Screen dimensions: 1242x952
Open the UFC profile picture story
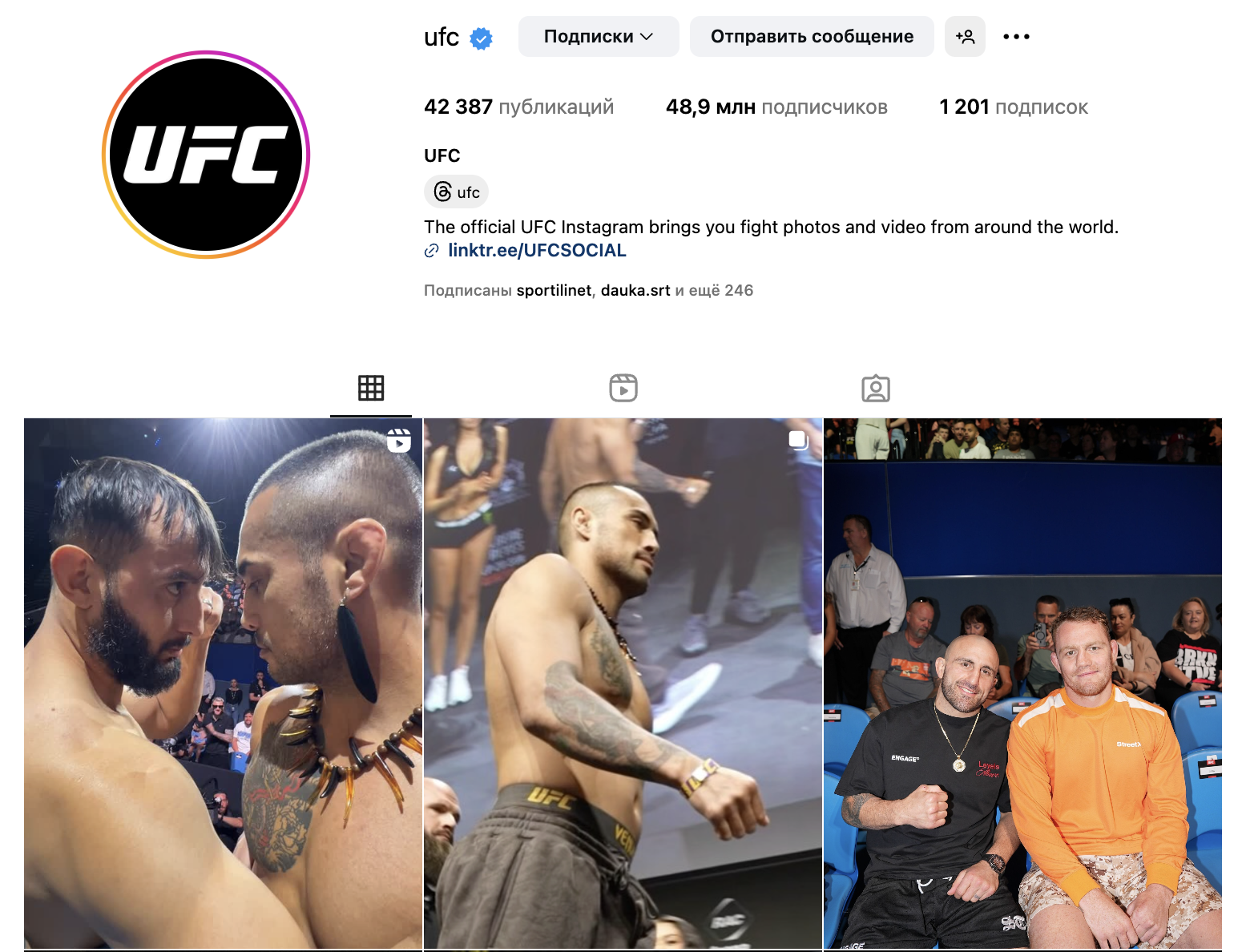tap(206, 155)
